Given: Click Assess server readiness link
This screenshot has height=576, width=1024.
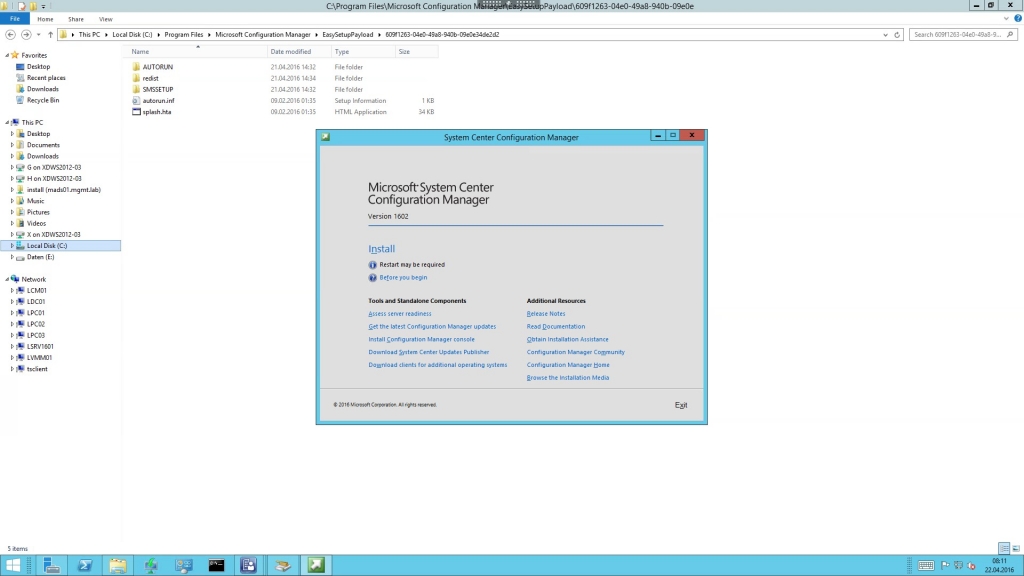Looking at the screenshot, I should [400, 314].
